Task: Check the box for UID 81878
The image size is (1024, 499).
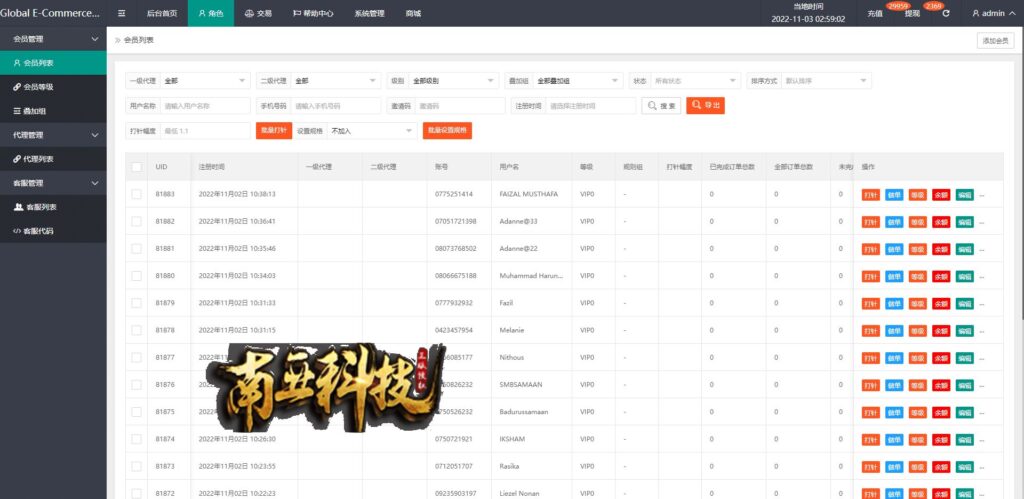Action: pos(136,330)
